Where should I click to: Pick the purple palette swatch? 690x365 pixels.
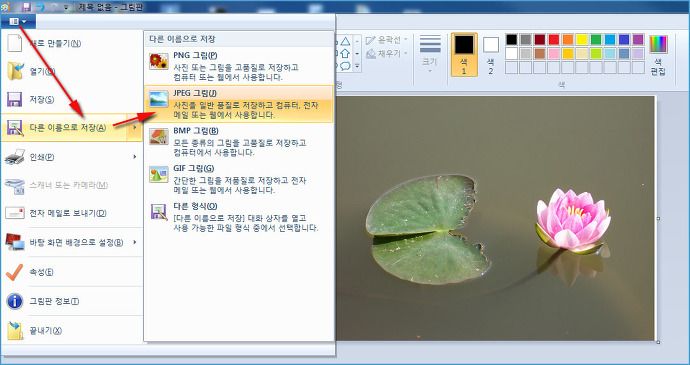pyautogui.click(x=638, y=40)
